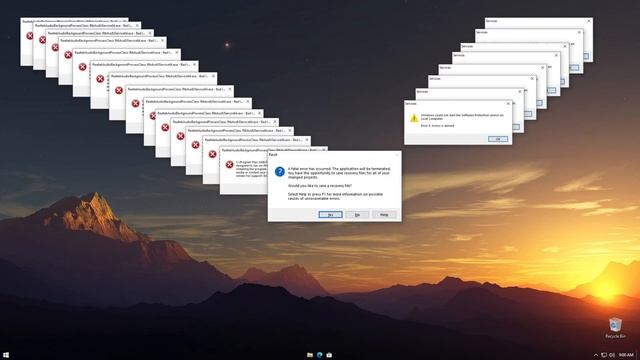Click the blue question mark icon in Fault dialog
This screenshot has width=640, height=360.
[280, 171]
